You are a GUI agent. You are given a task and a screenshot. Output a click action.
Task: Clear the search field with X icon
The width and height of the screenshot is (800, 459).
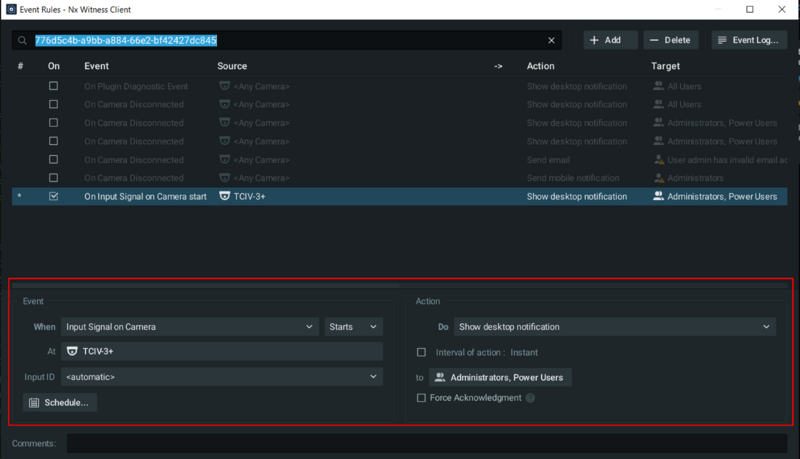pyautogui.click(x=551, y=41)
